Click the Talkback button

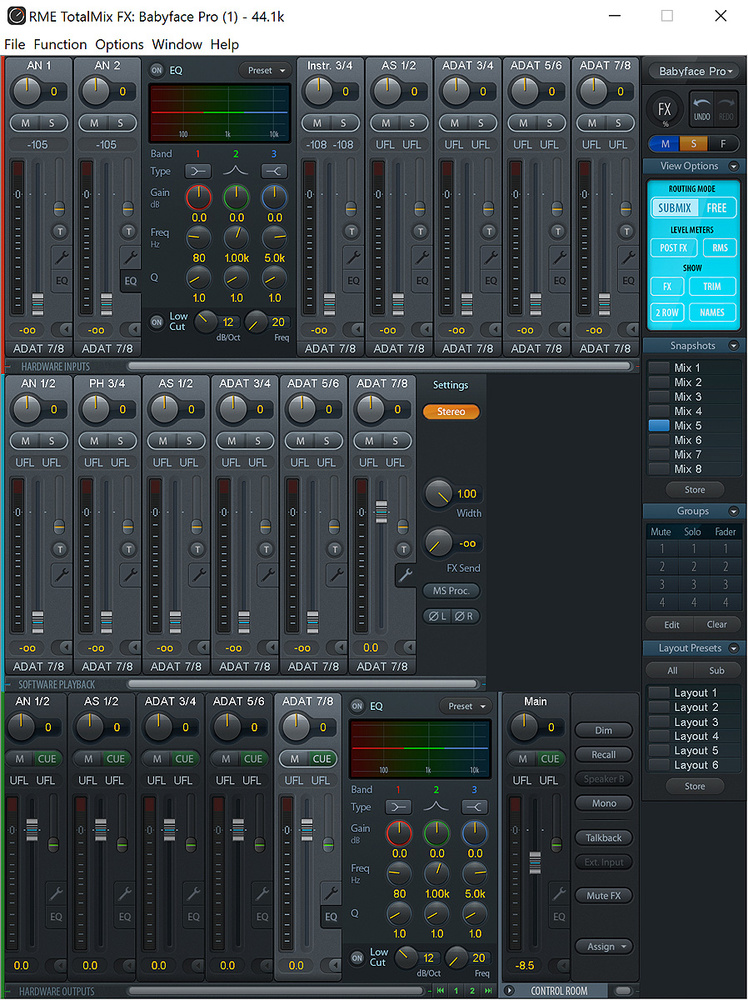point(603,838)
